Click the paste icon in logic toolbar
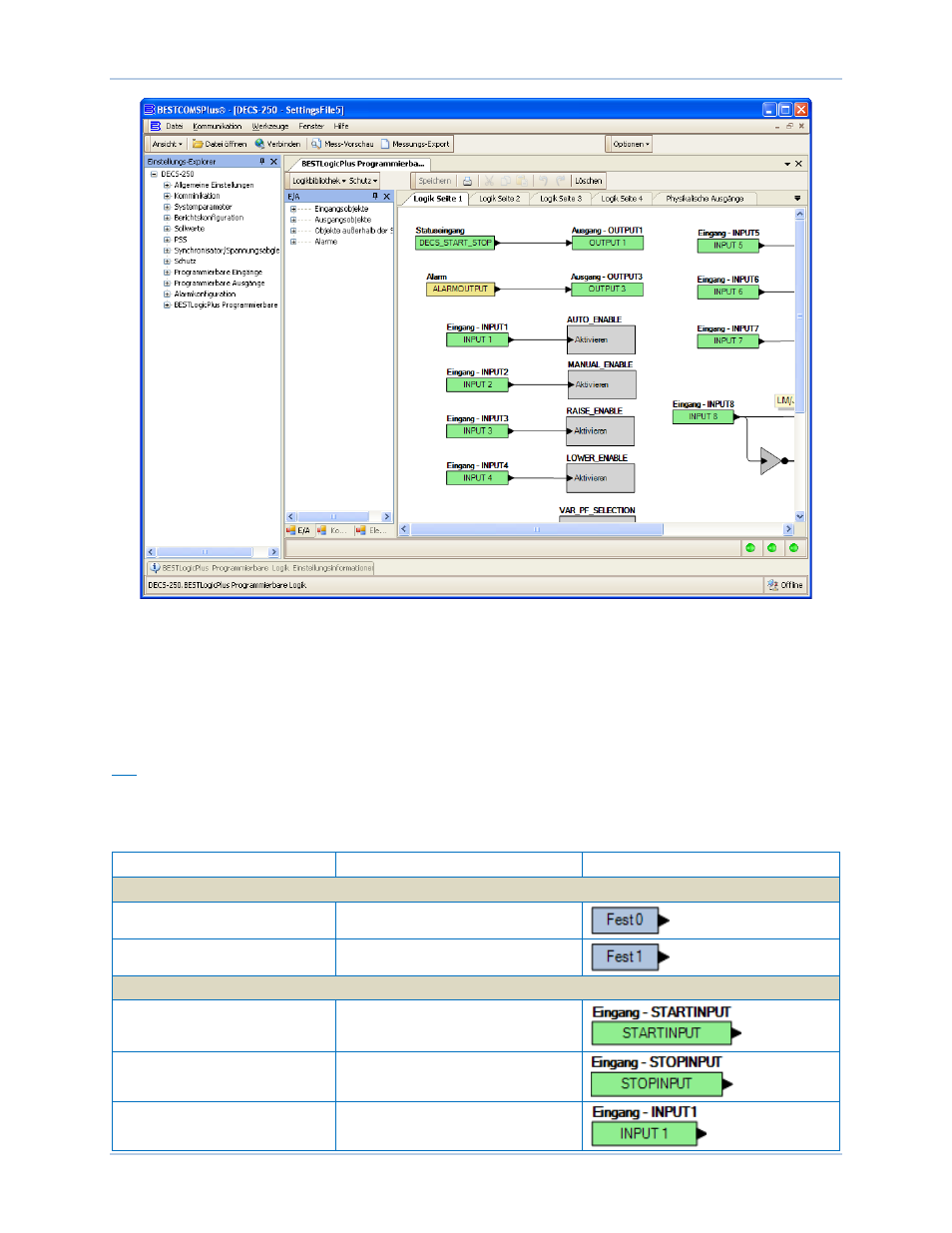Screen dimensions: 952x1233 [x=522, y=181]
